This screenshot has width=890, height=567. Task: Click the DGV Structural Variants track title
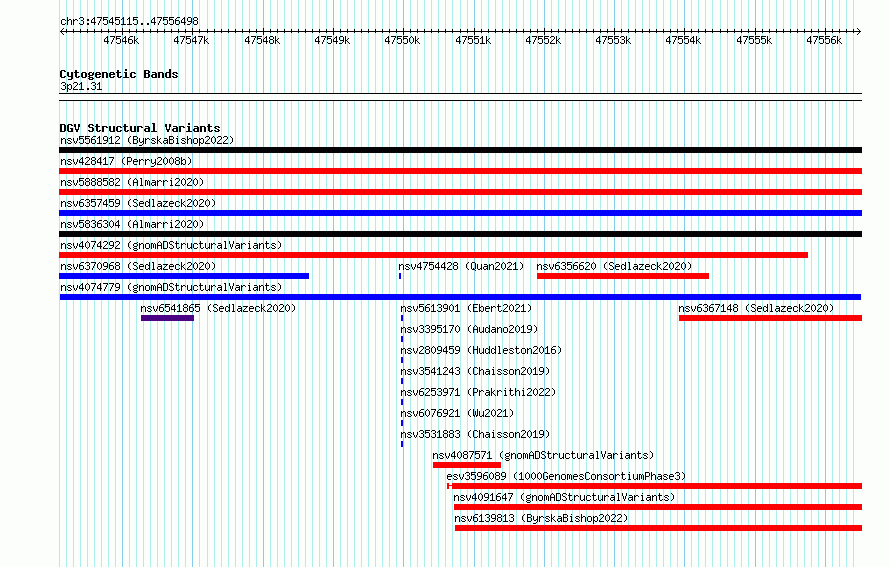point(140,128)
